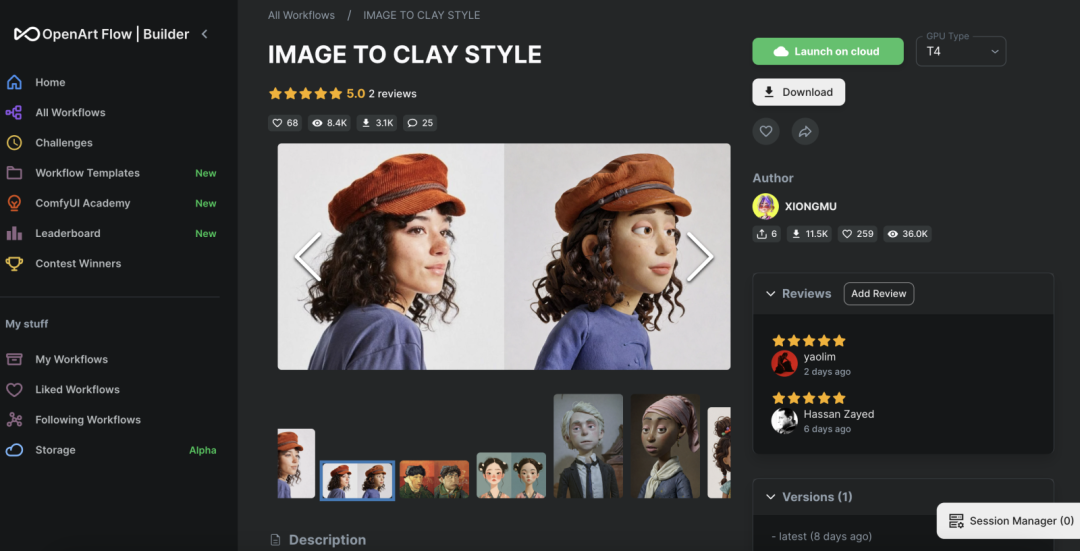Open the XIONGMU author profile name
Image resolution: width=1080 pixels, height=551 pixels.
(x=811, y=206)
